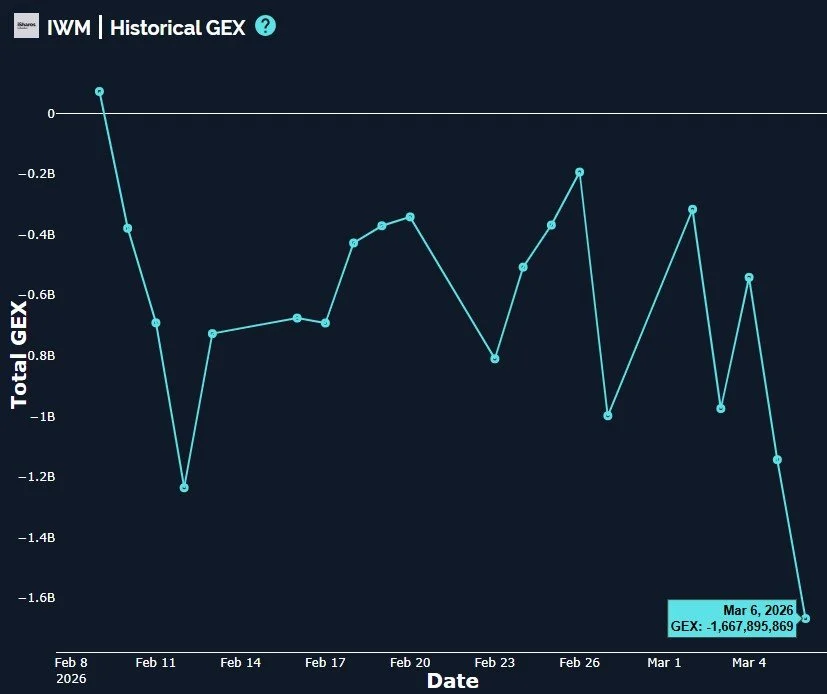Click the Feb 26 peak data point near -0.2B
827x694 pixels.
(x=580, y=172)
